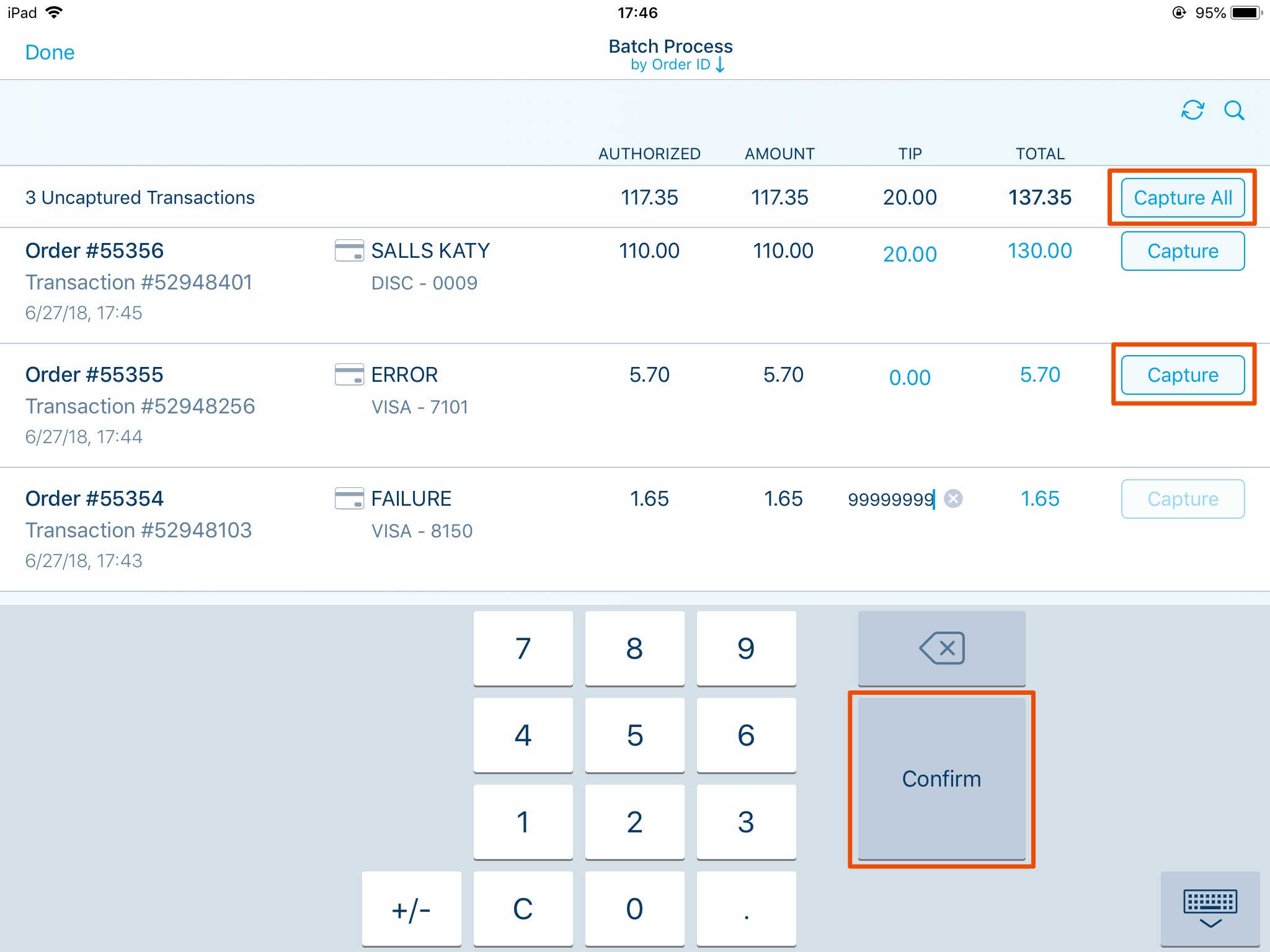Tap the TIP column header
The height and width of the screenshot is (952, 1270).
(x=910, y=154)
